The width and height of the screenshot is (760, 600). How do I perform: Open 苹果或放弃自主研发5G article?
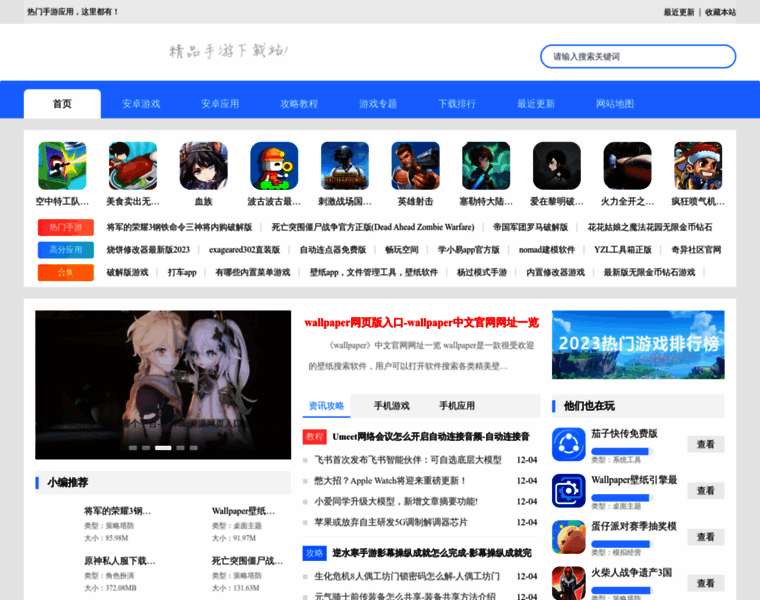pos(391,522)
